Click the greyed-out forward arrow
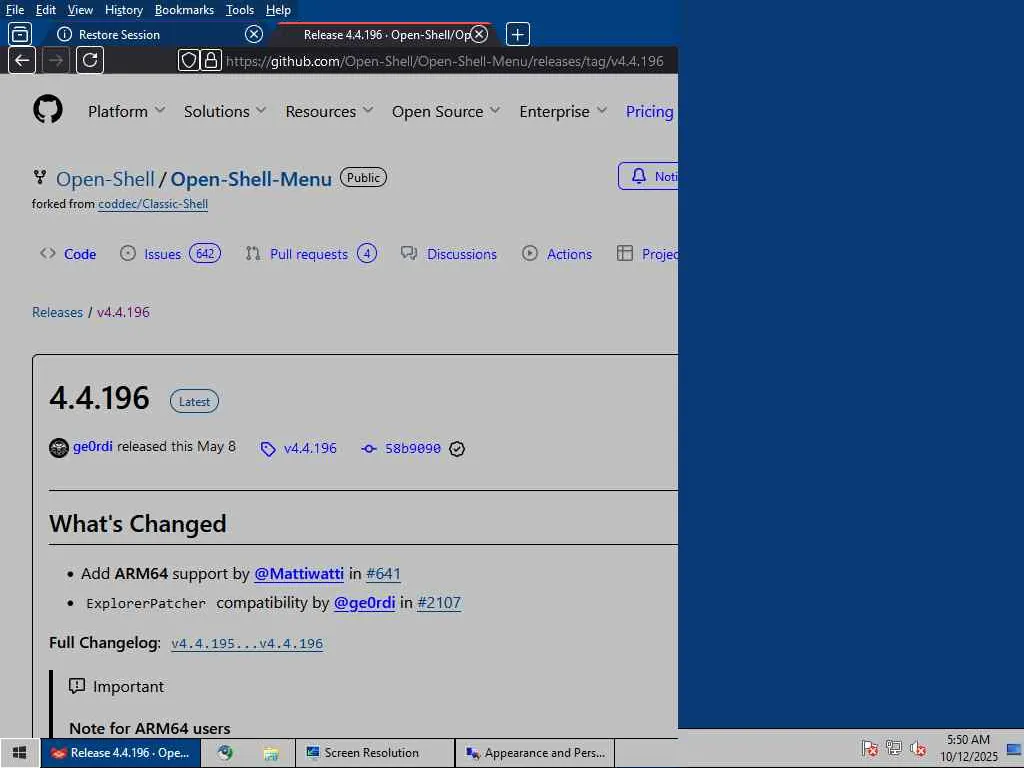The height and width of the screenshot is (768, 1024). pos(56,61)
